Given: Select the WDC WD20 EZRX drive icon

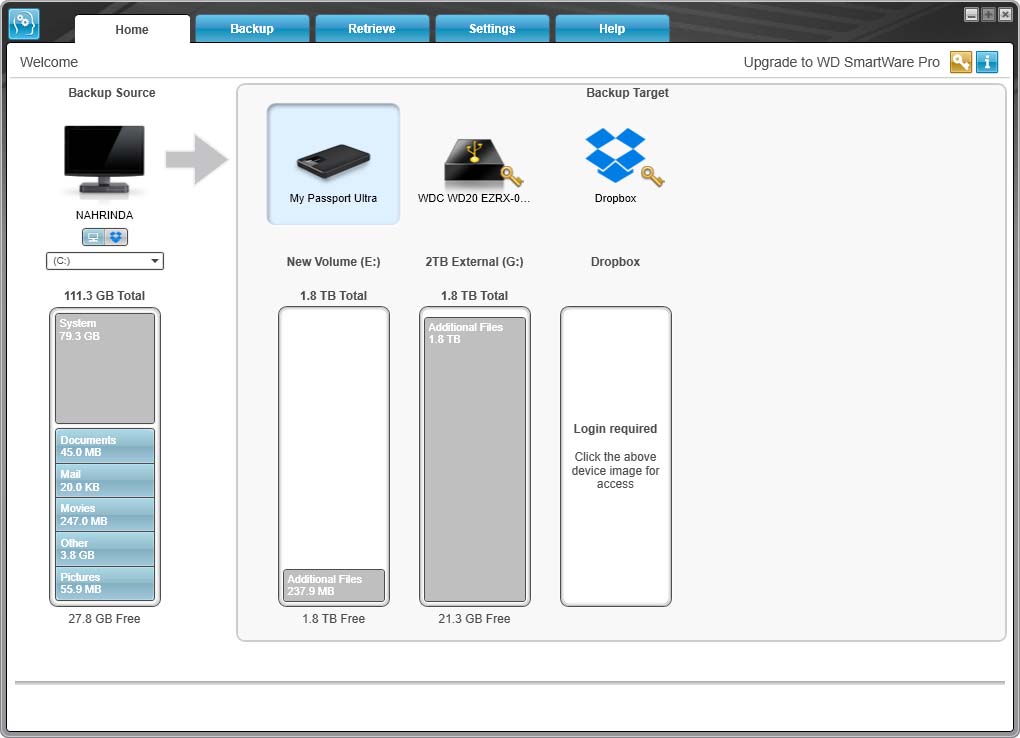Looking at the screenshot, I should point(475,159).
